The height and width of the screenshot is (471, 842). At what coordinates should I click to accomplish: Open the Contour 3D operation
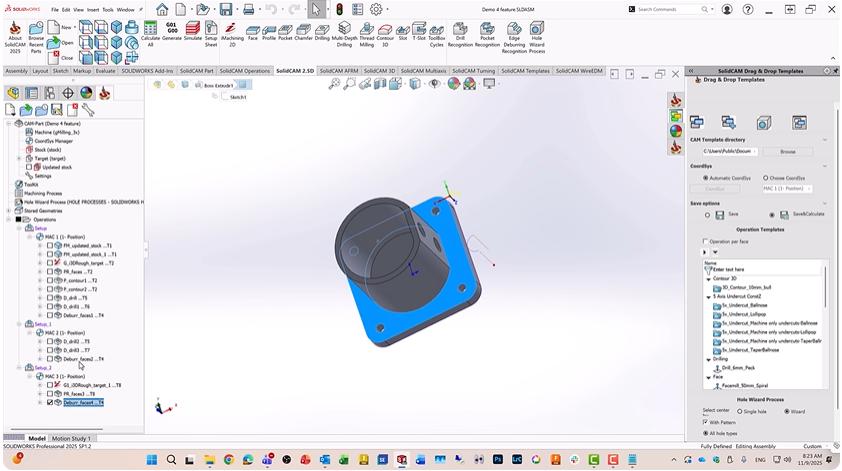tap(385, 34)
